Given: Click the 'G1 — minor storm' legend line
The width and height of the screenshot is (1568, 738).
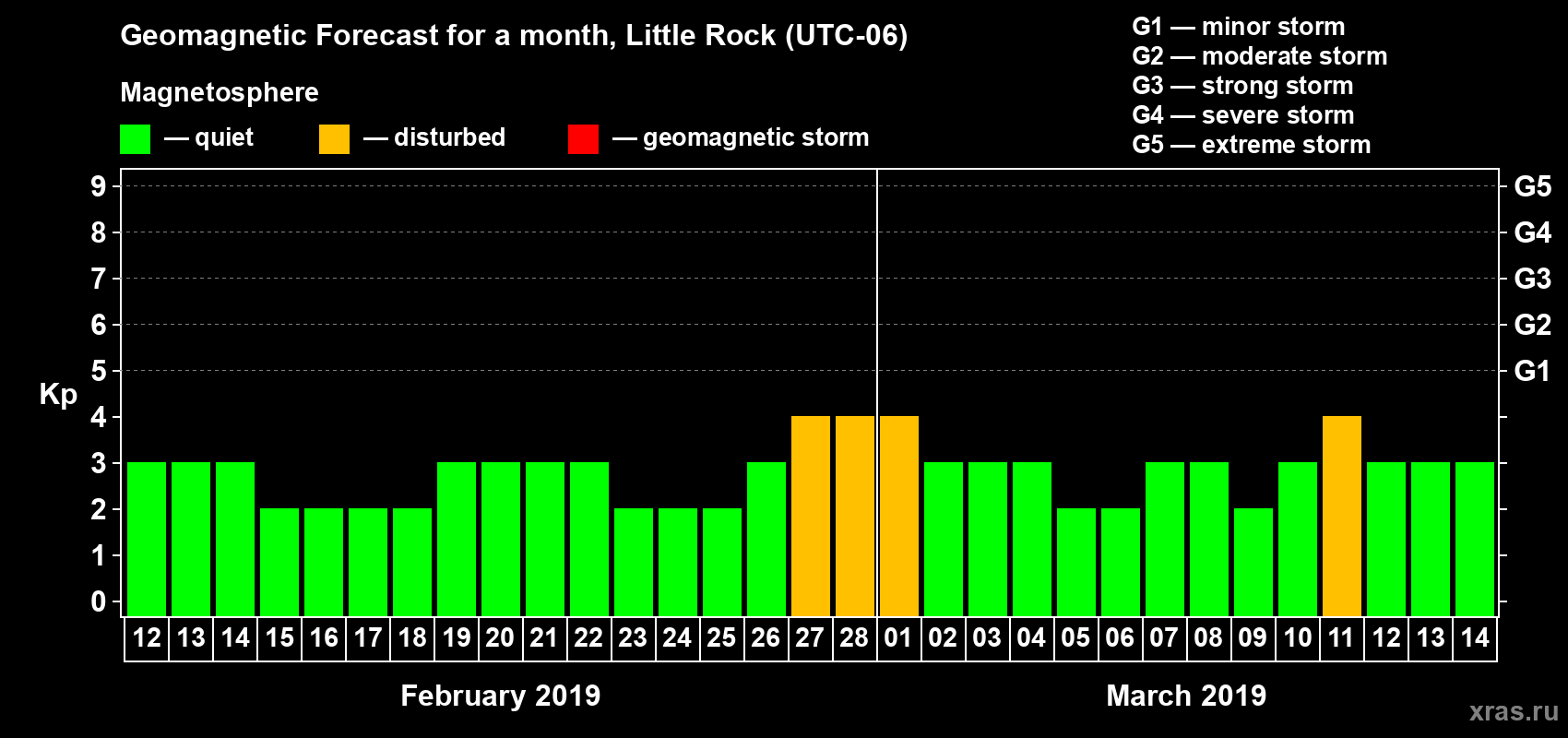Looking at the screenshot, I should tap(1239, 27).
